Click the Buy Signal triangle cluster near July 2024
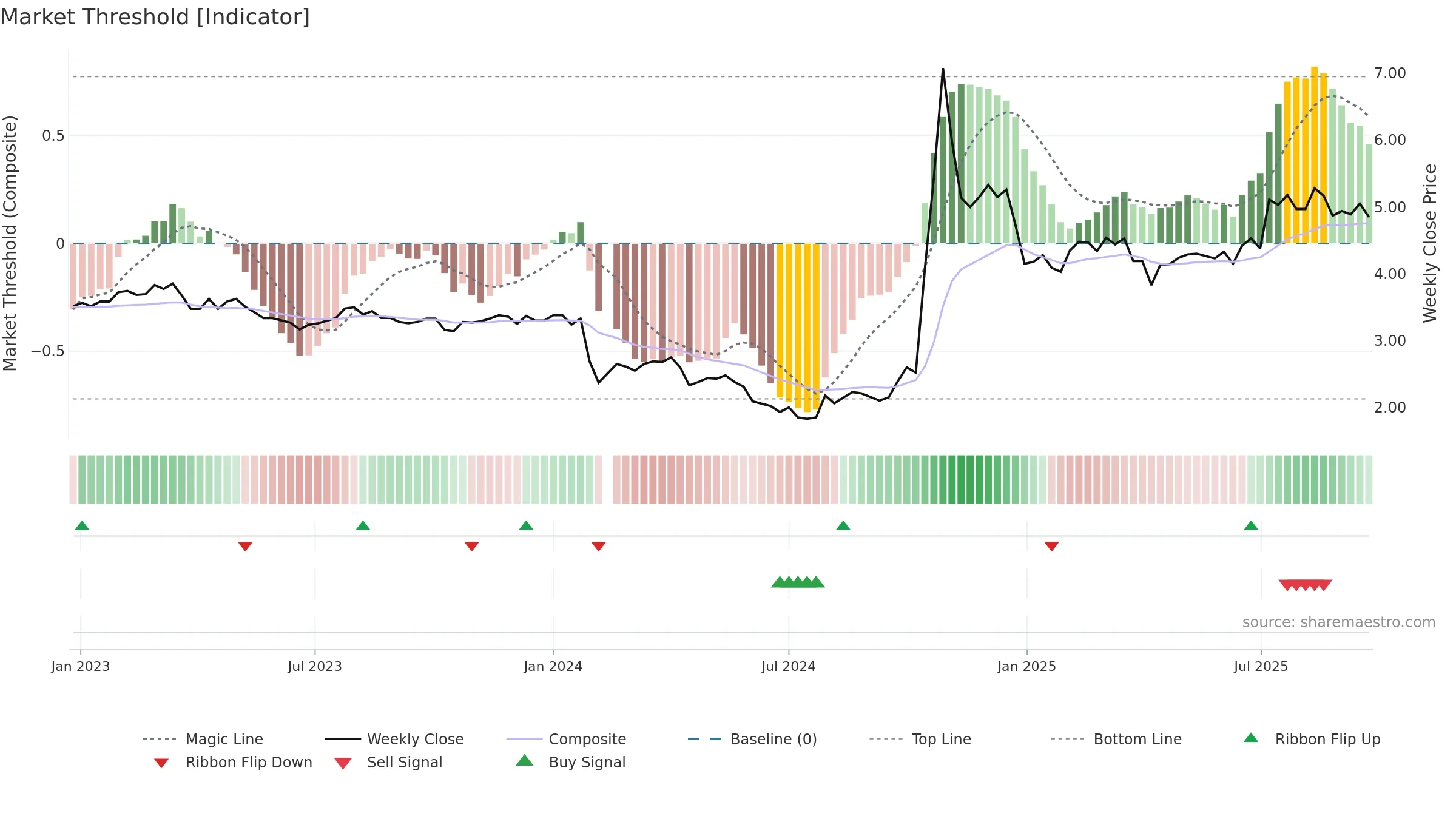The image size is (1456, 819). (798, 582)
